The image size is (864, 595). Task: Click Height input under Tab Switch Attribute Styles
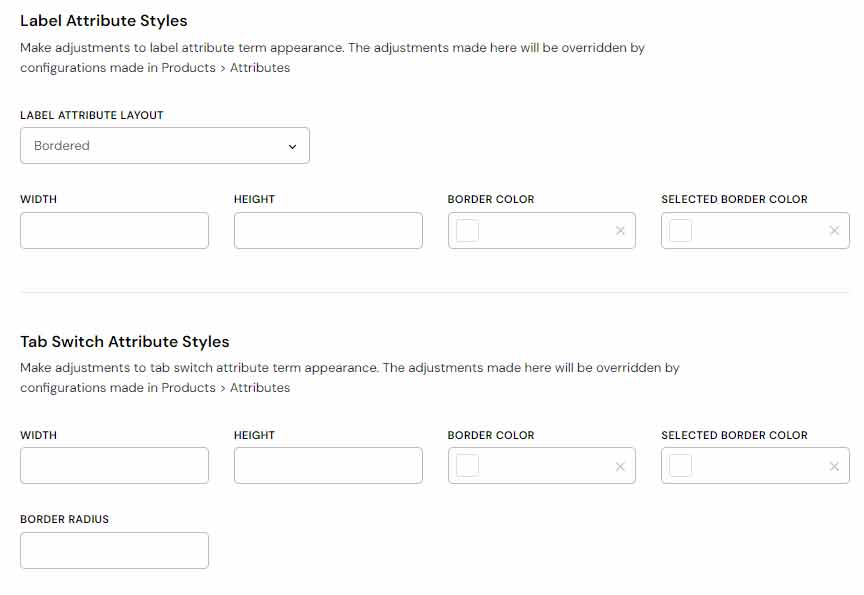click(328, 466)
